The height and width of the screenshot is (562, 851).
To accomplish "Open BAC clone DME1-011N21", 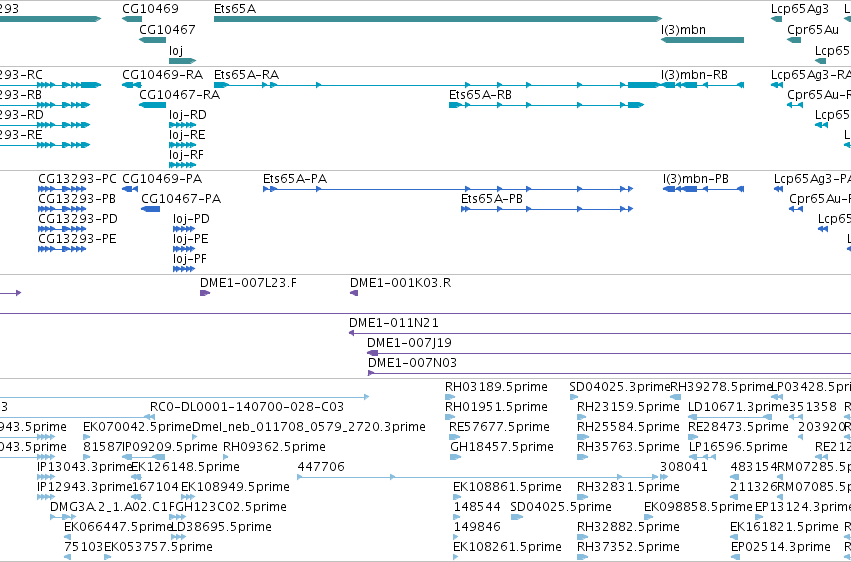I will click(x=393, y=323).
